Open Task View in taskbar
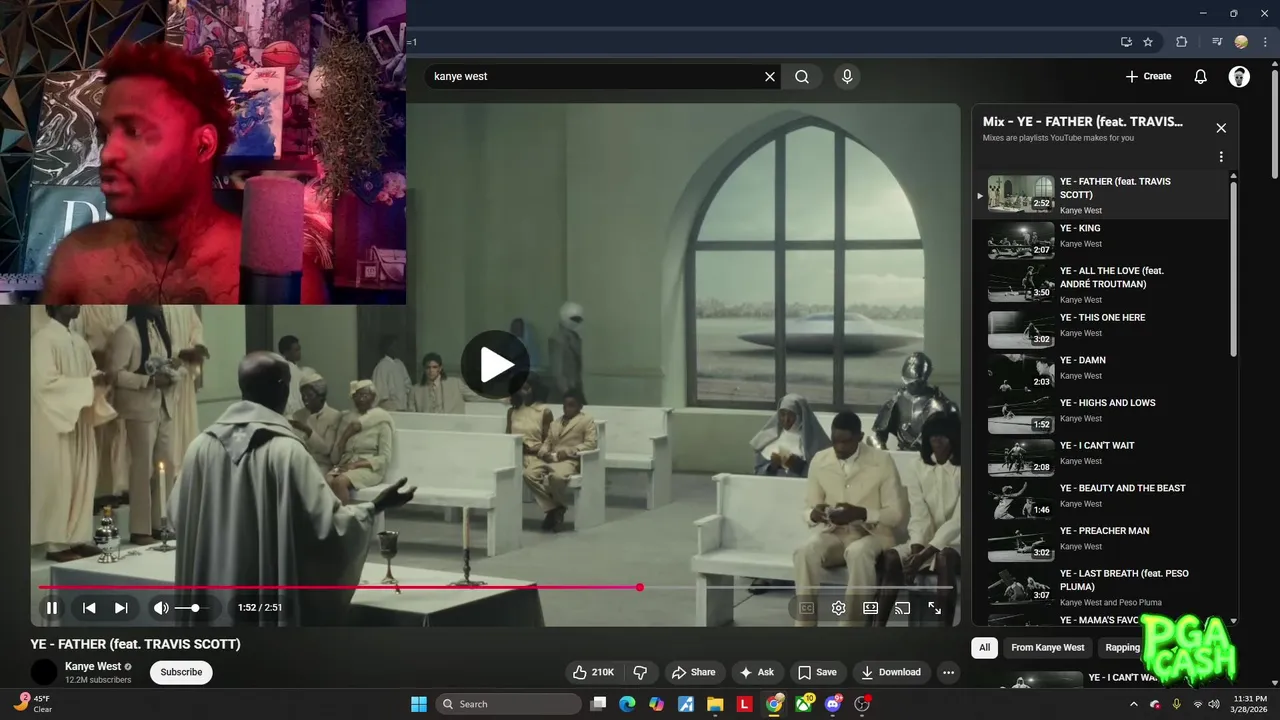Viewport: 1280px width, 720px height. pyautogui.click(x=598, y=704)
